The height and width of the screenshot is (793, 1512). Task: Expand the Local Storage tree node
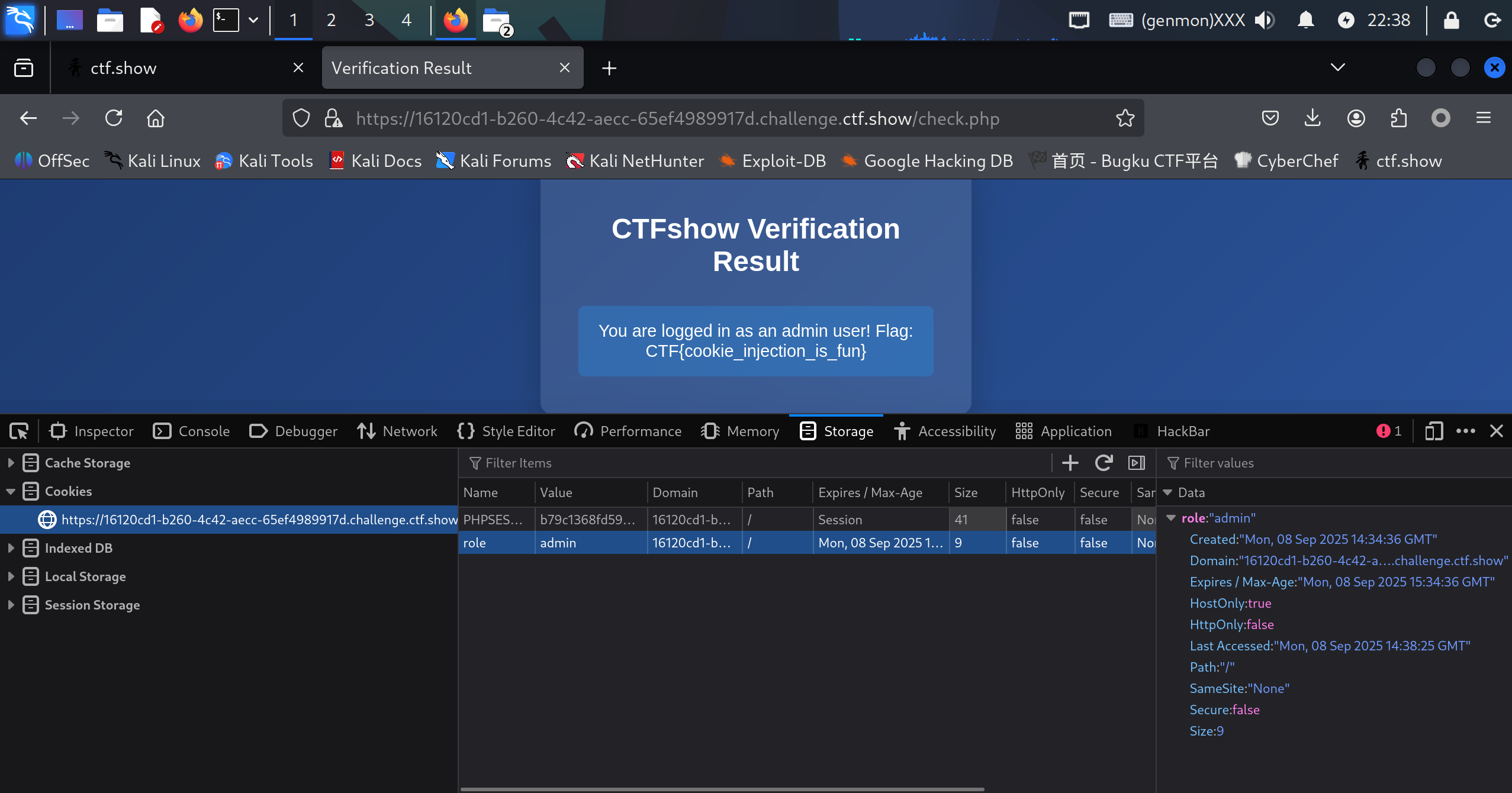(x=11, y=576)
